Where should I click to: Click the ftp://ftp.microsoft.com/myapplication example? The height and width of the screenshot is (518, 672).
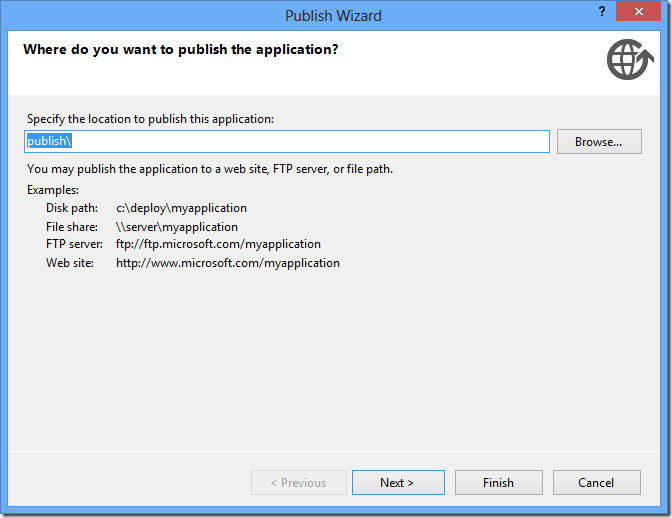(218, 244)
